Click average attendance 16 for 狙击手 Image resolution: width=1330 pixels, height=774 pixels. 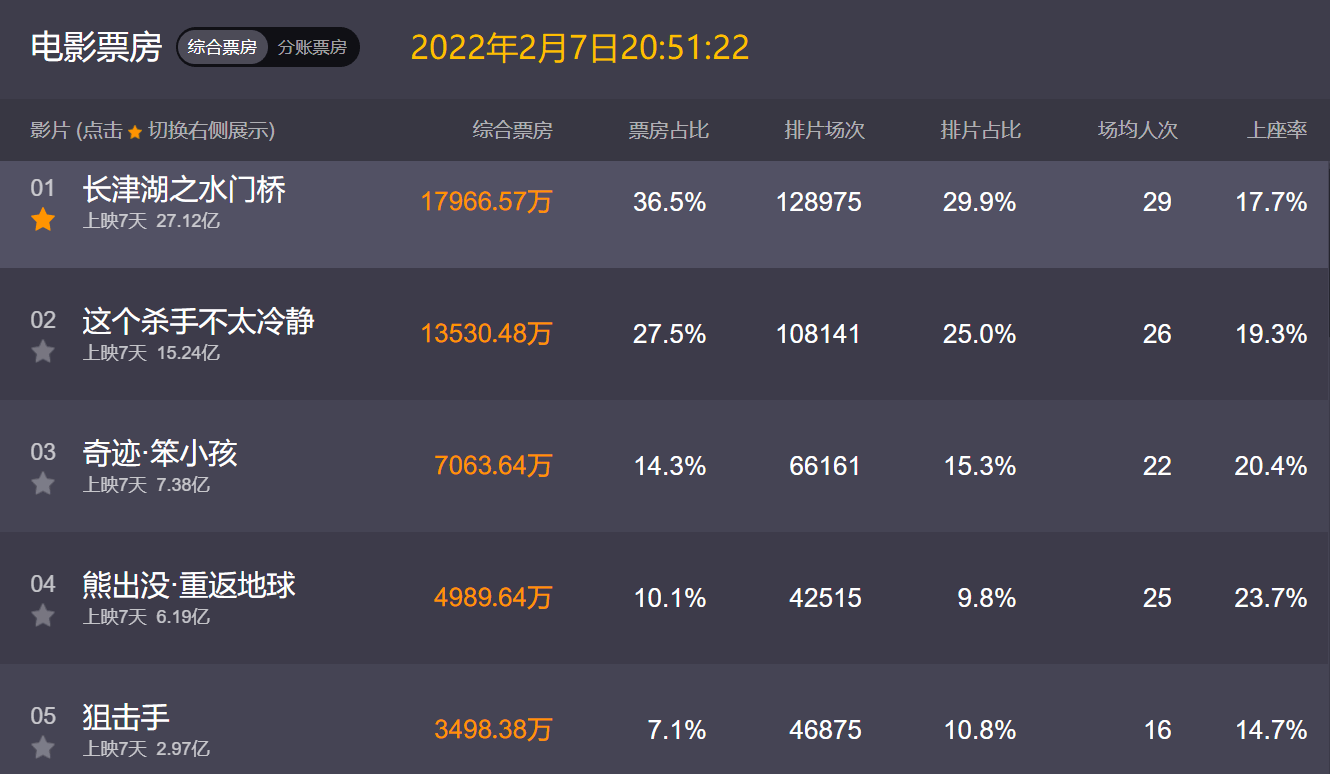1157,730
